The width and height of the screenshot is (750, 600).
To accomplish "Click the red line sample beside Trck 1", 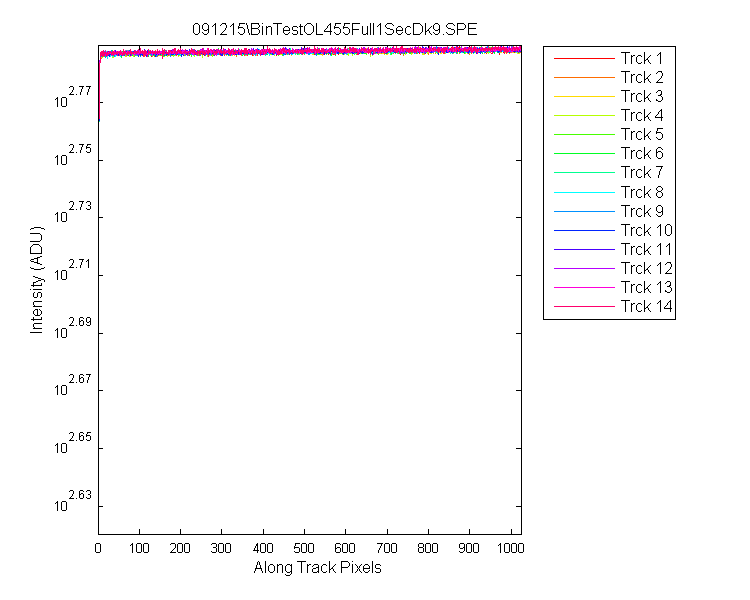I will (x=584, y=58).
